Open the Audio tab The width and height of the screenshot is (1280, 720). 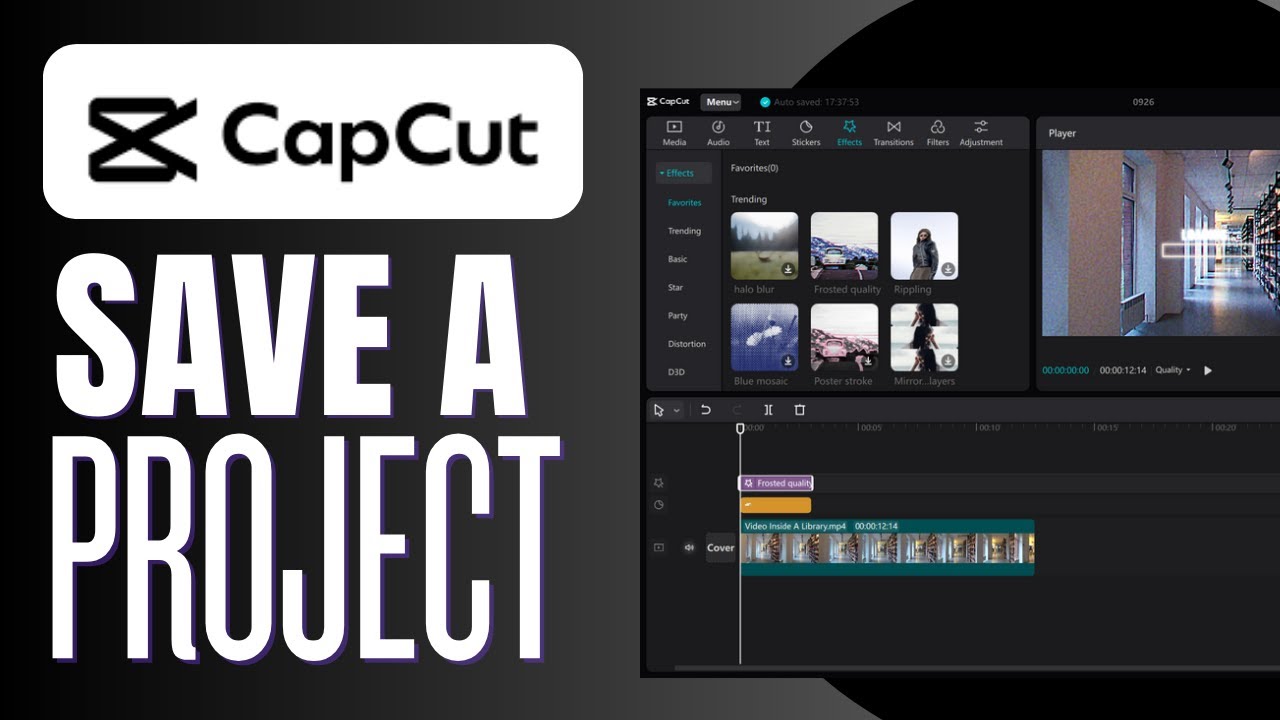point(718,132)
